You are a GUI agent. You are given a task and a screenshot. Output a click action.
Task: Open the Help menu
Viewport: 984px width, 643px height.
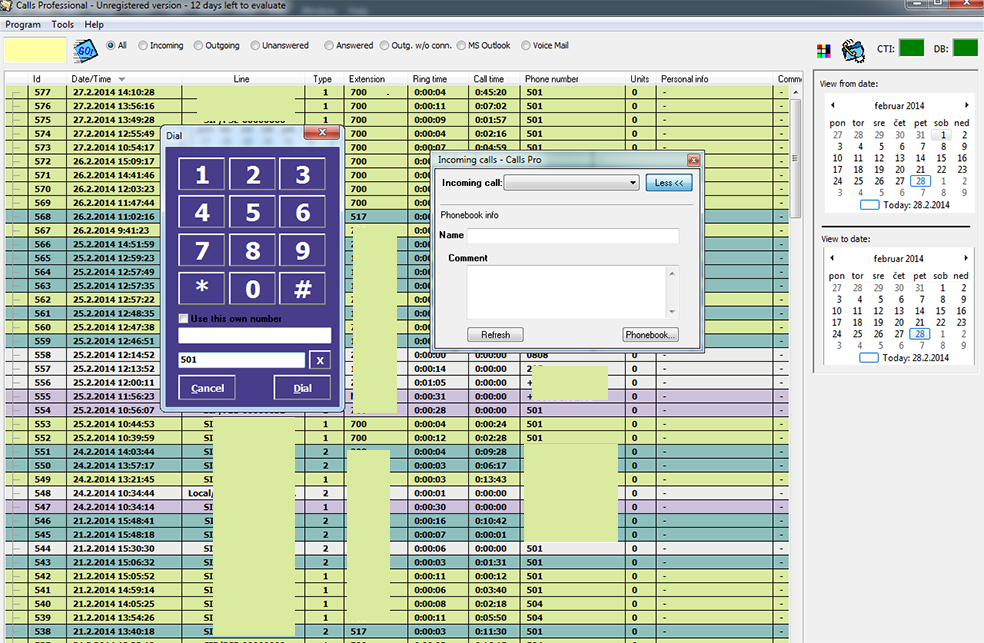pos(94,24)
